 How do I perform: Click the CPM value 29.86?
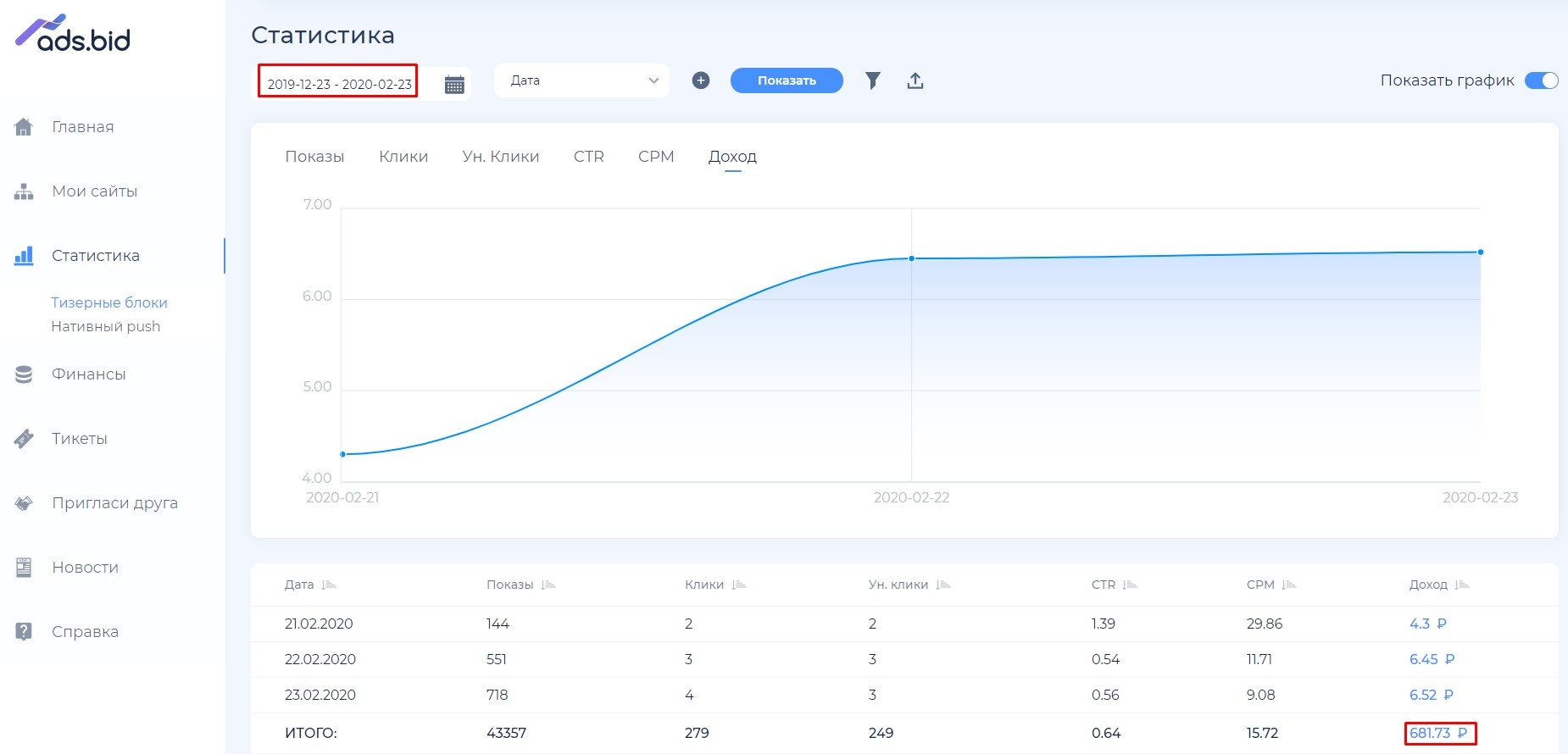point(1265,624)
